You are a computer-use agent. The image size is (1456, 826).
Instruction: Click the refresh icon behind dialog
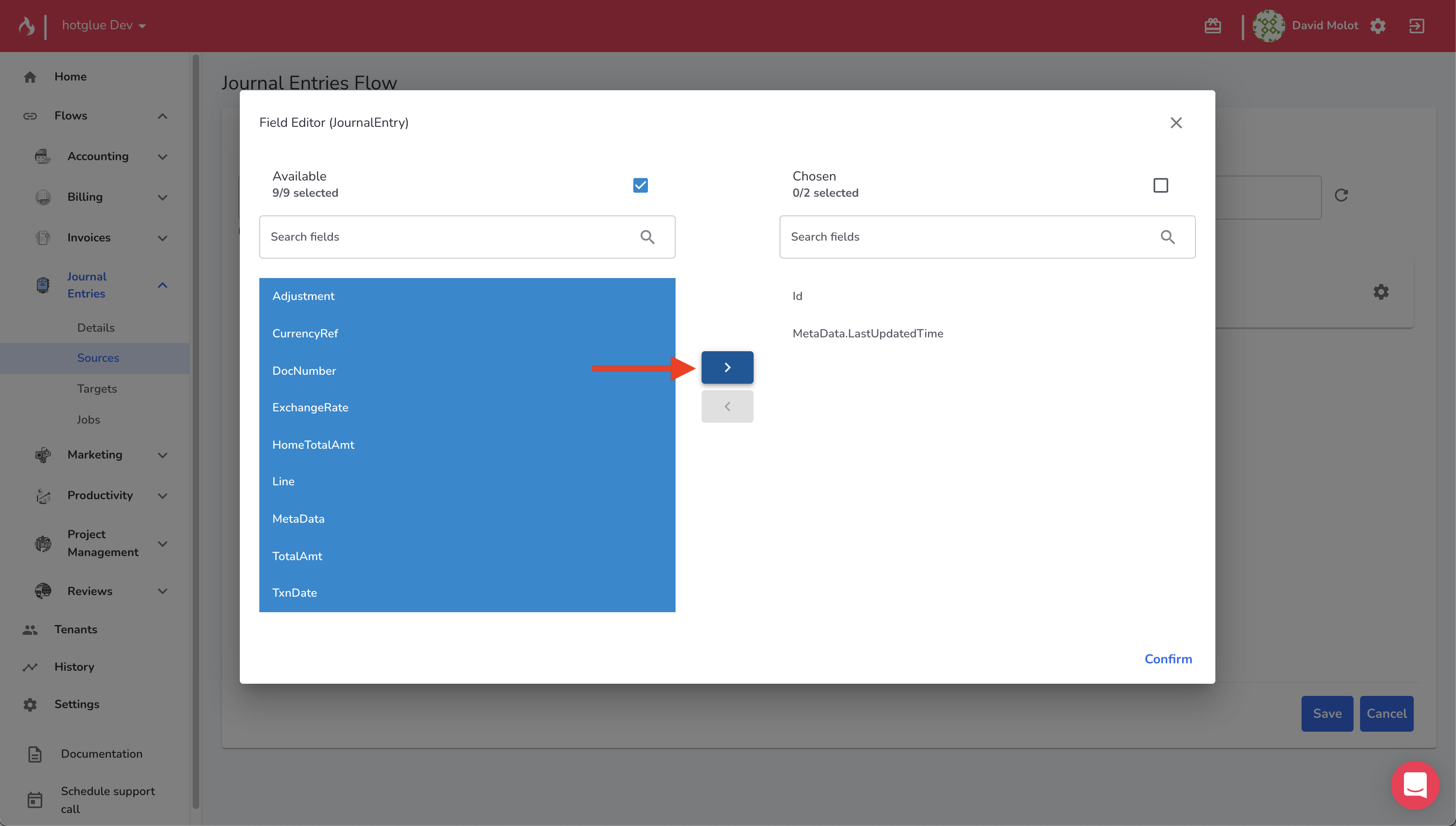pyautogui.click(x=1341, y=195)
